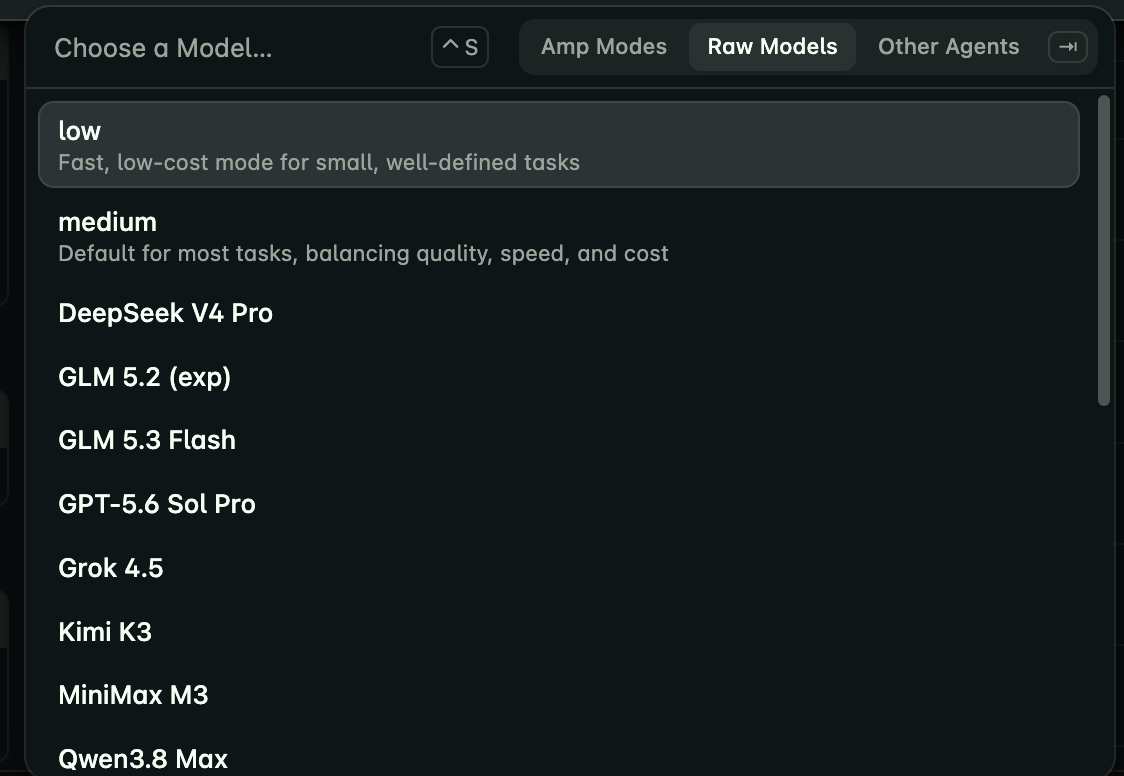Switch to the Amp Modes tab
This screenshot has height=776, width=1124.
click(604, 47)
